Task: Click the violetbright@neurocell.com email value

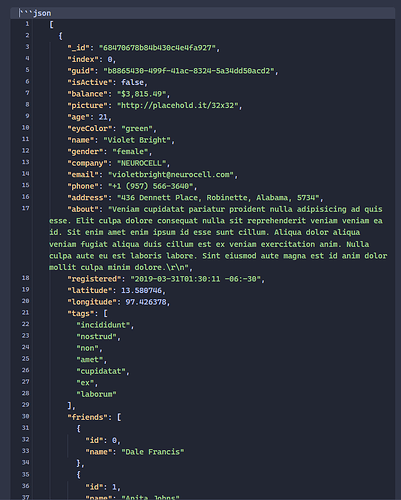Action: click(171, 175)
